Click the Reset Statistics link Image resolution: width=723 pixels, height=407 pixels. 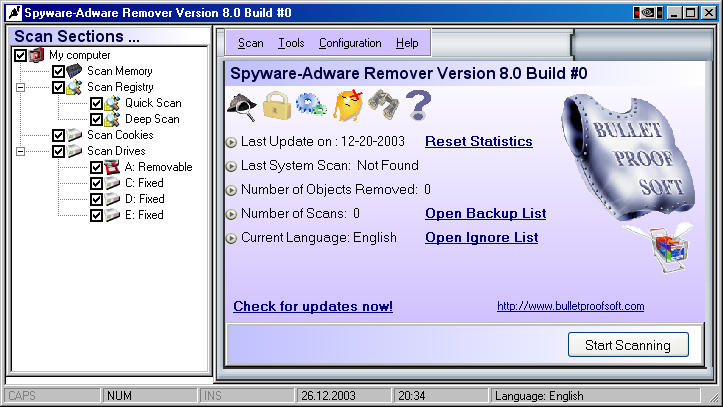tap(479, 142)
